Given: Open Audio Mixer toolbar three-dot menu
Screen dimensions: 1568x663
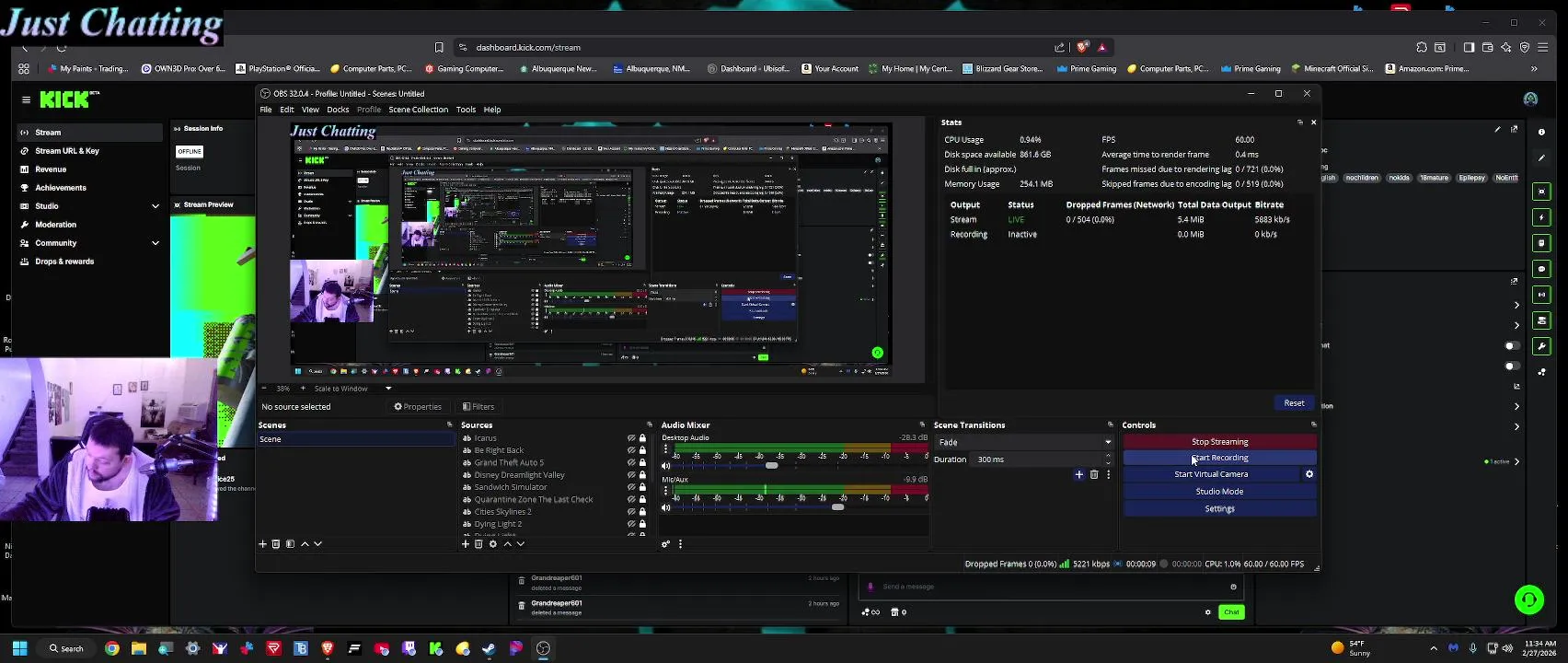Looking at the screenshot, I should pyautogui.click(x=680, y=544).
